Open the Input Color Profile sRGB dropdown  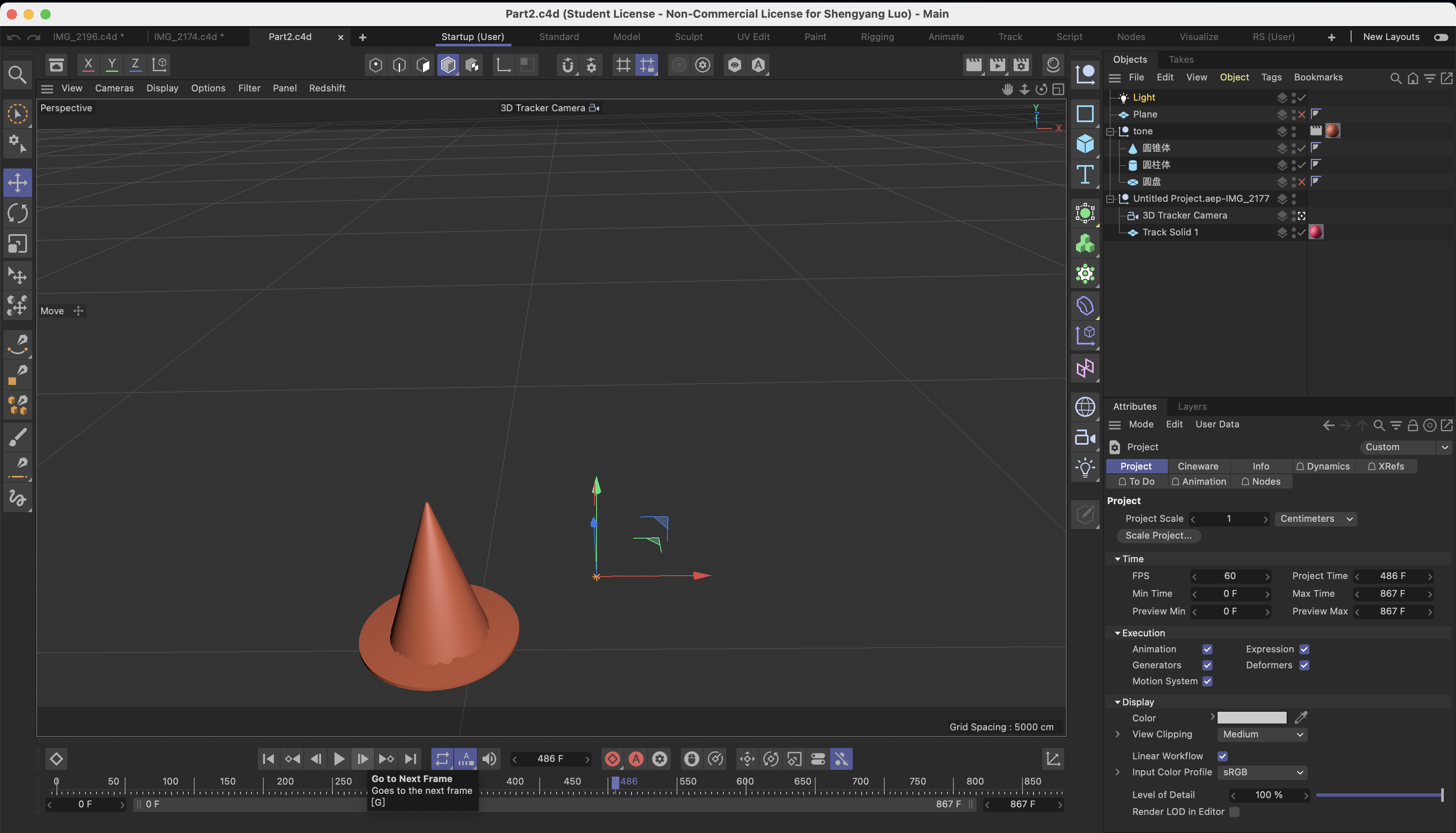point(1262,772)
